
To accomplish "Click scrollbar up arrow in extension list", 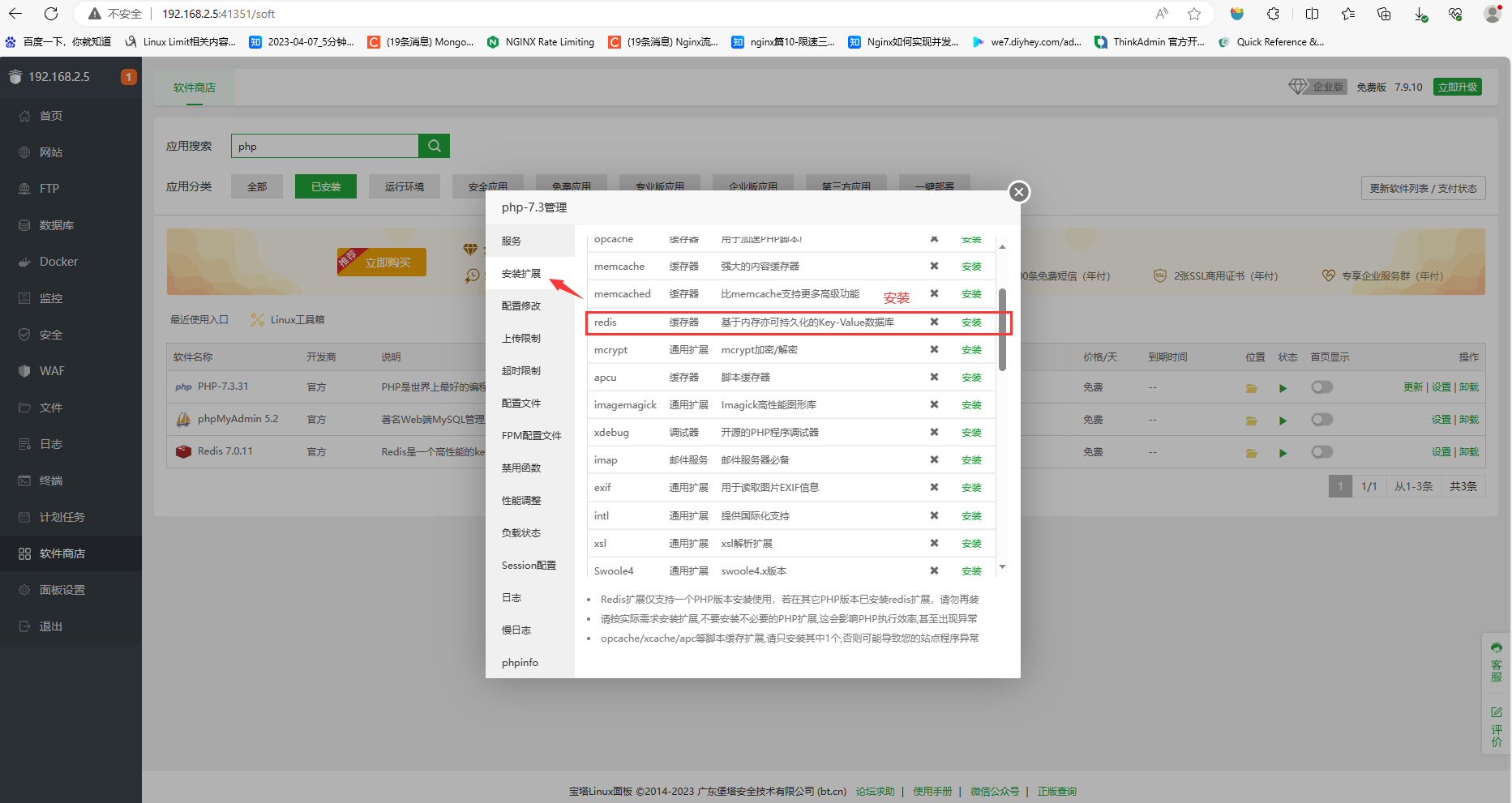I will tap(1003, 246).
